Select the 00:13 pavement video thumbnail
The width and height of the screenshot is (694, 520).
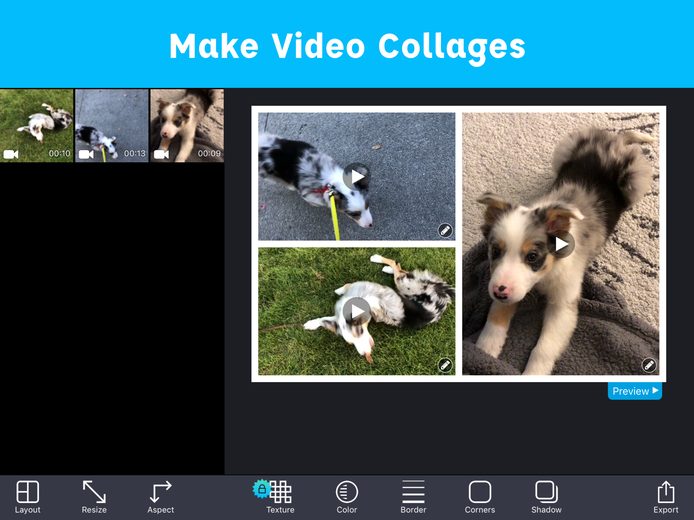pyautogui.click(x=112, y=126)
